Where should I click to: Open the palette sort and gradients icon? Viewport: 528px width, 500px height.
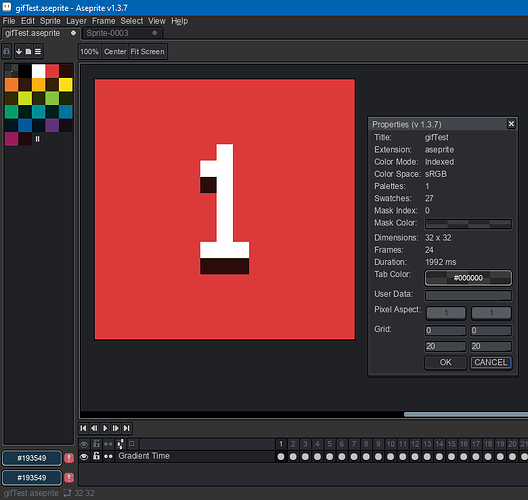(x=19, y=52)
